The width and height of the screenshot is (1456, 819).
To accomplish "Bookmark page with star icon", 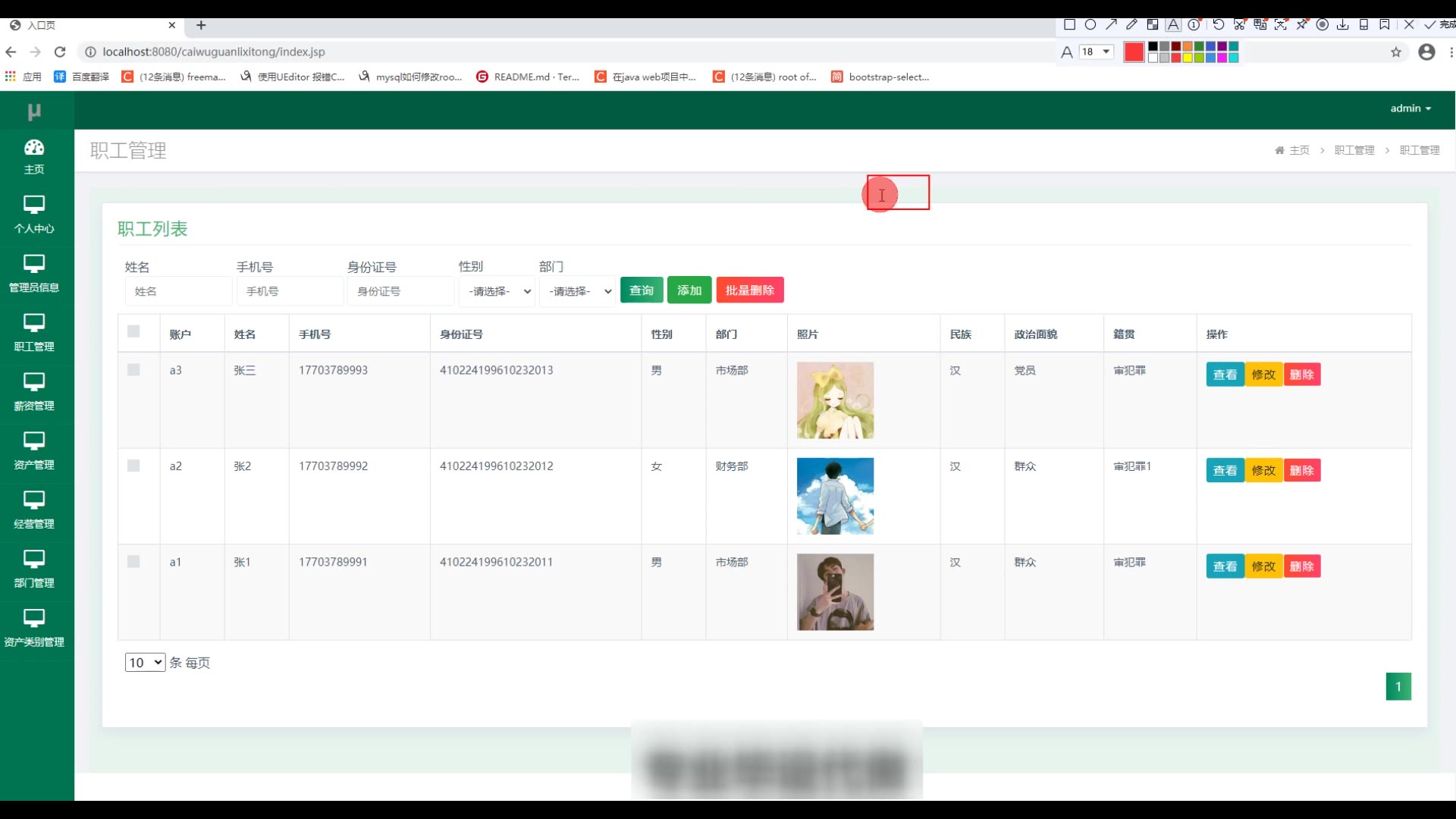I will click(x=1395, y=52).
